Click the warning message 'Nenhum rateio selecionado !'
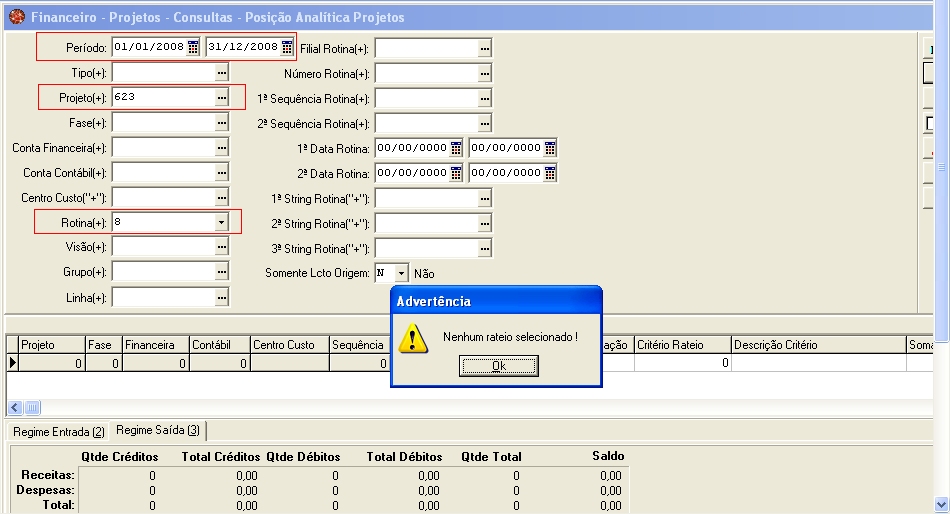The height and width of the screenshot is (514, 950). (x=510, y=337)
